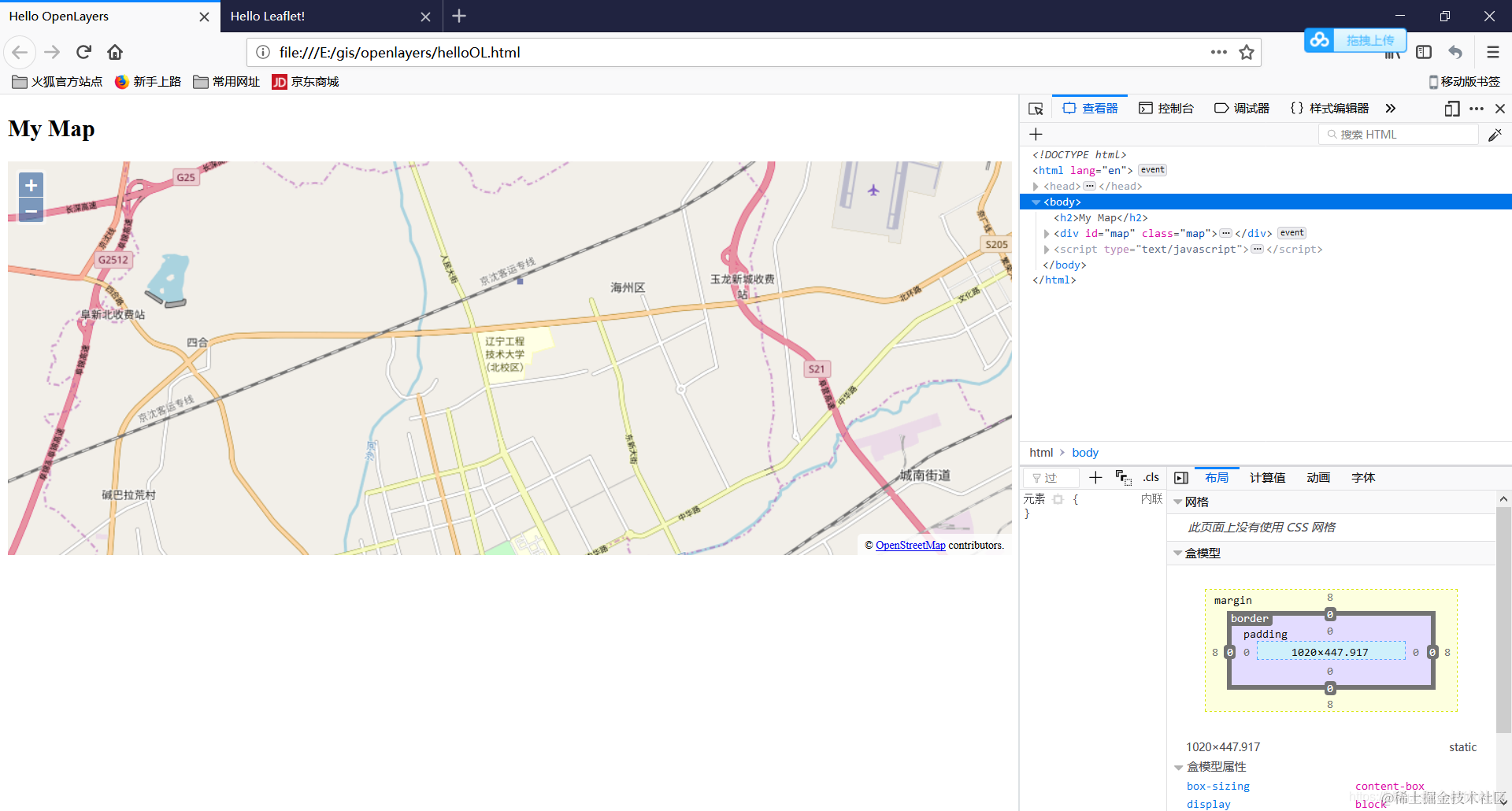Screen dimensions: 1512x811
Task: Switch to the Computed (计算值) tab
Action: [1267, 478]
